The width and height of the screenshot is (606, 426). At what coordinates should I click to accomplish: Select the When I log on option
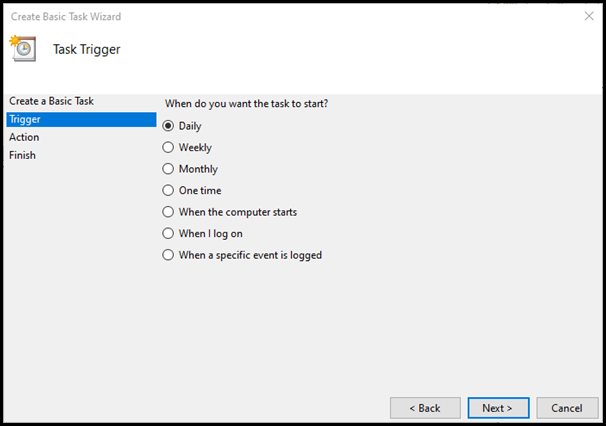tap(168, 233)
